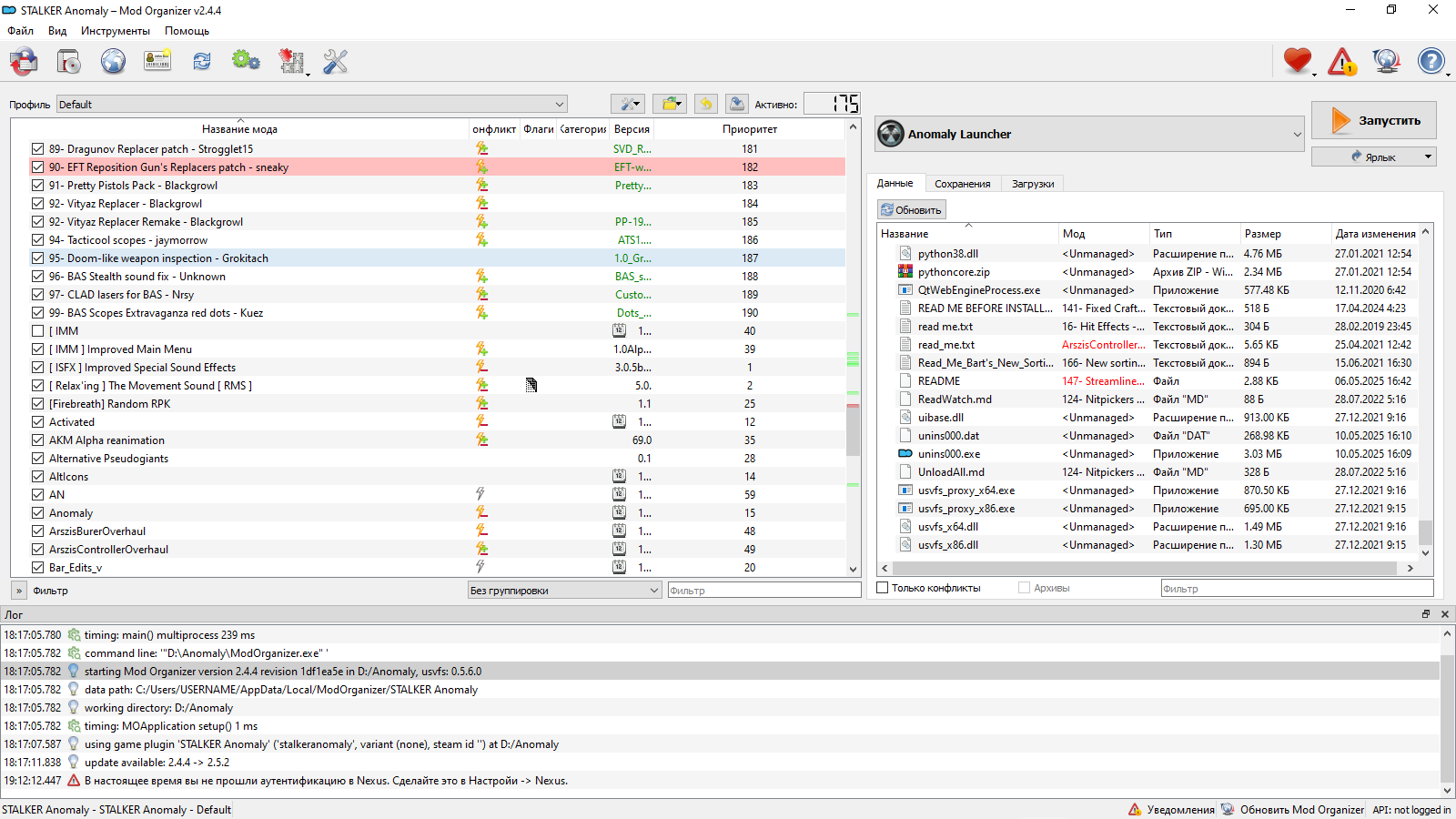The width and height of the screenshot is (1456, 819).
Task: Enable the [ IMM mod checkbox
Action: pyautogui.click(x=37, y=330)
